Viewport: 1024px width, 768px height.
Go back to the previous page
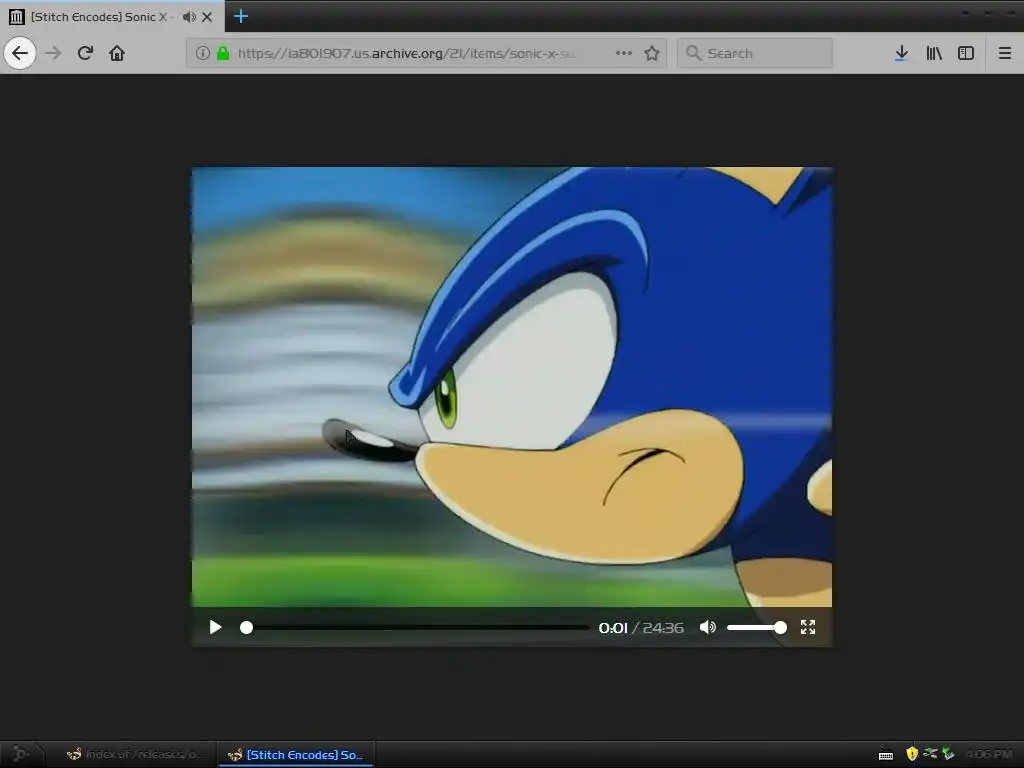tap(20, 53)
